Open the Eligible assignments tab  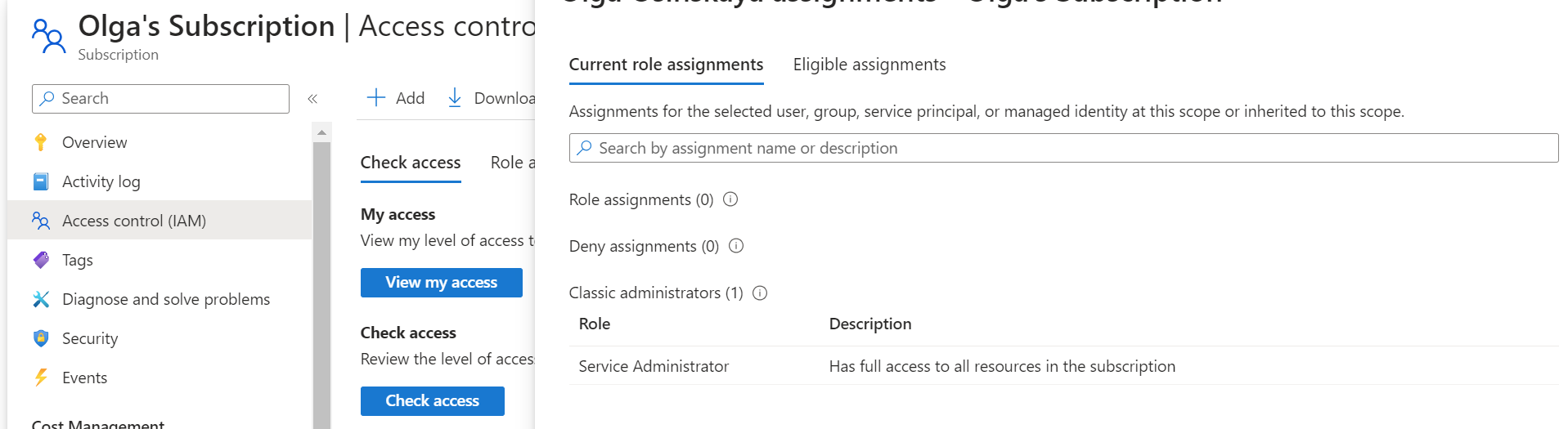[869, 65]
